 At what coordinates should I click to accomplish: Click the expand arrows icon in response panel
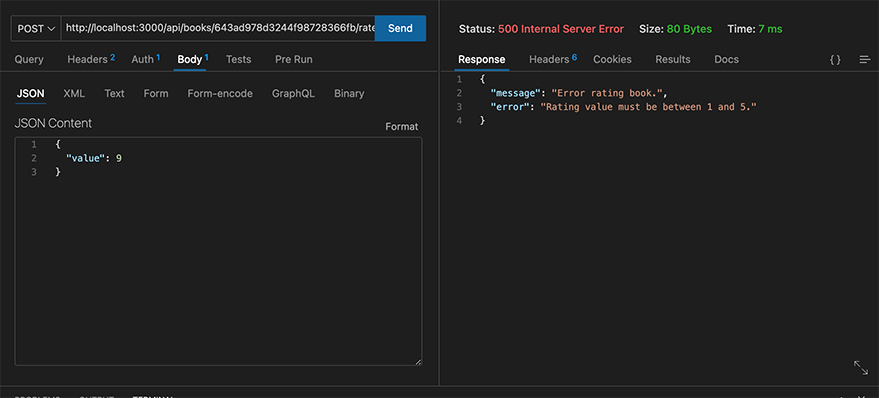coord(861,368)
